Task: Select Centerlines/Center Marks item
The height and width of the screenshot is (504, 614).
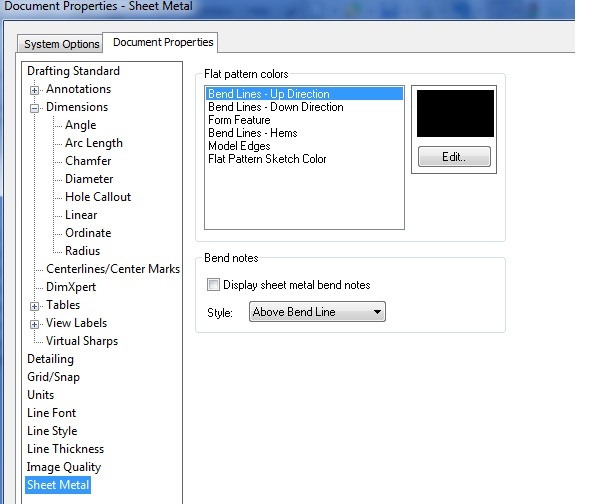Action: point(113,269)
